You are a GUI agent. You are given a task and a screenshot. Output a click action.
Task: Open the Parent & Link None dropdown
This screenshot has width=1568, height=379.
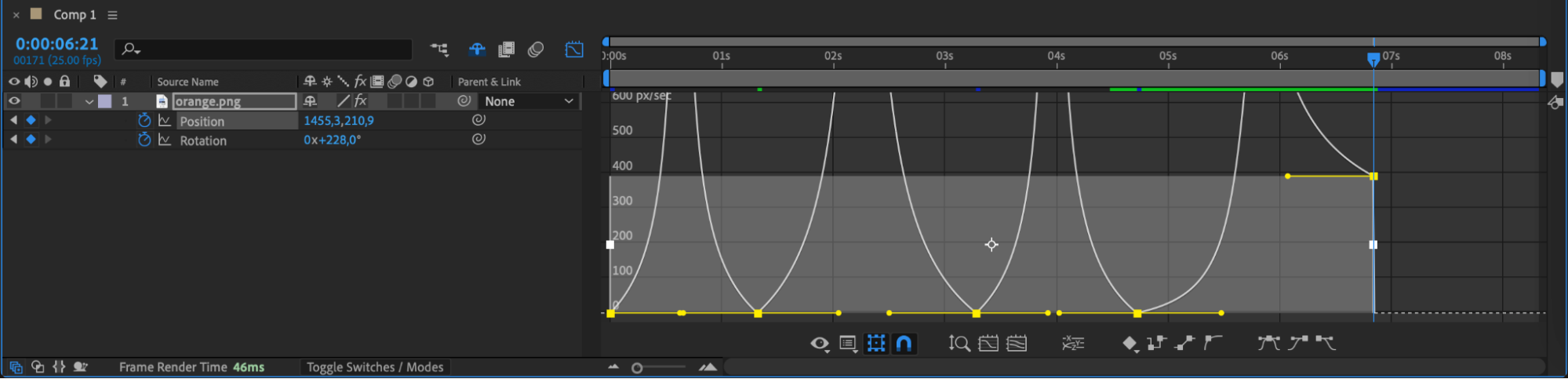tap(529, 101)
